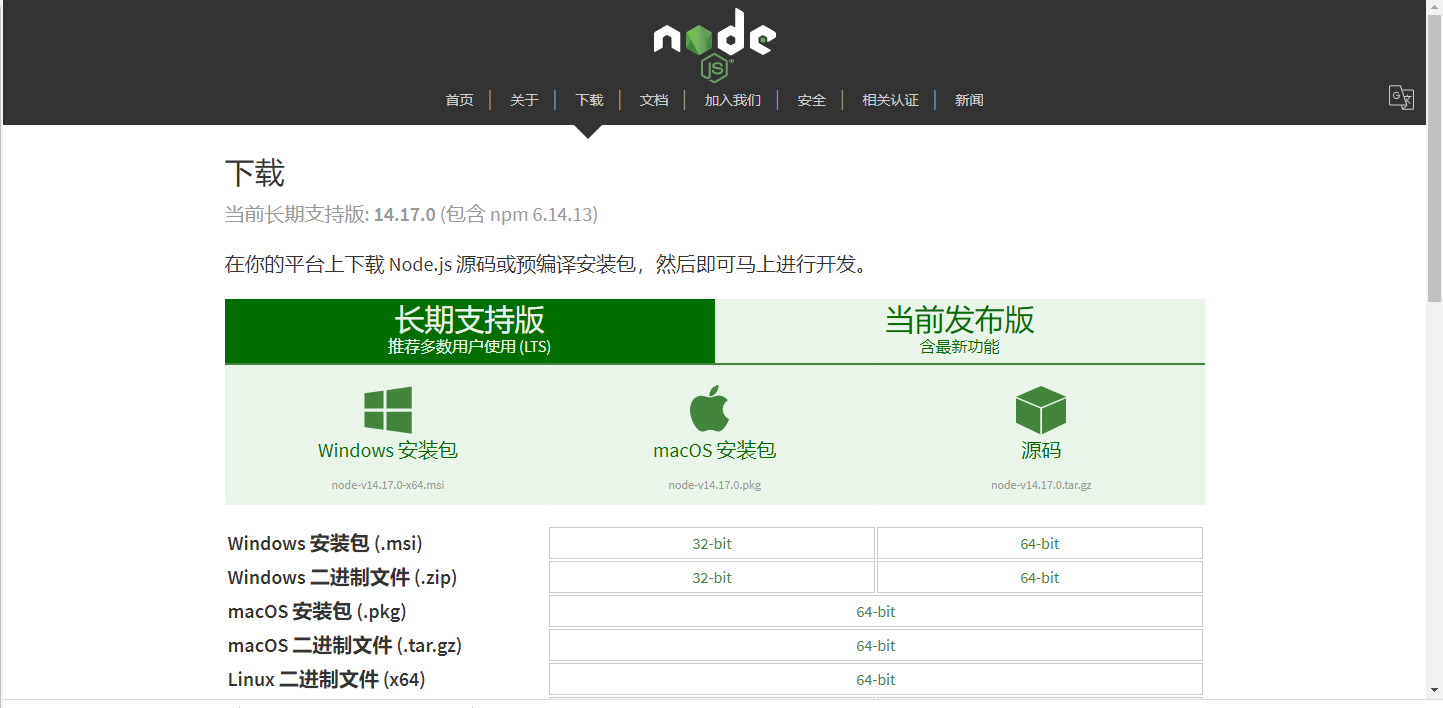1443x708 pixels.
Task: Select the 长期支持版 LTS tab
Action: 470,331
